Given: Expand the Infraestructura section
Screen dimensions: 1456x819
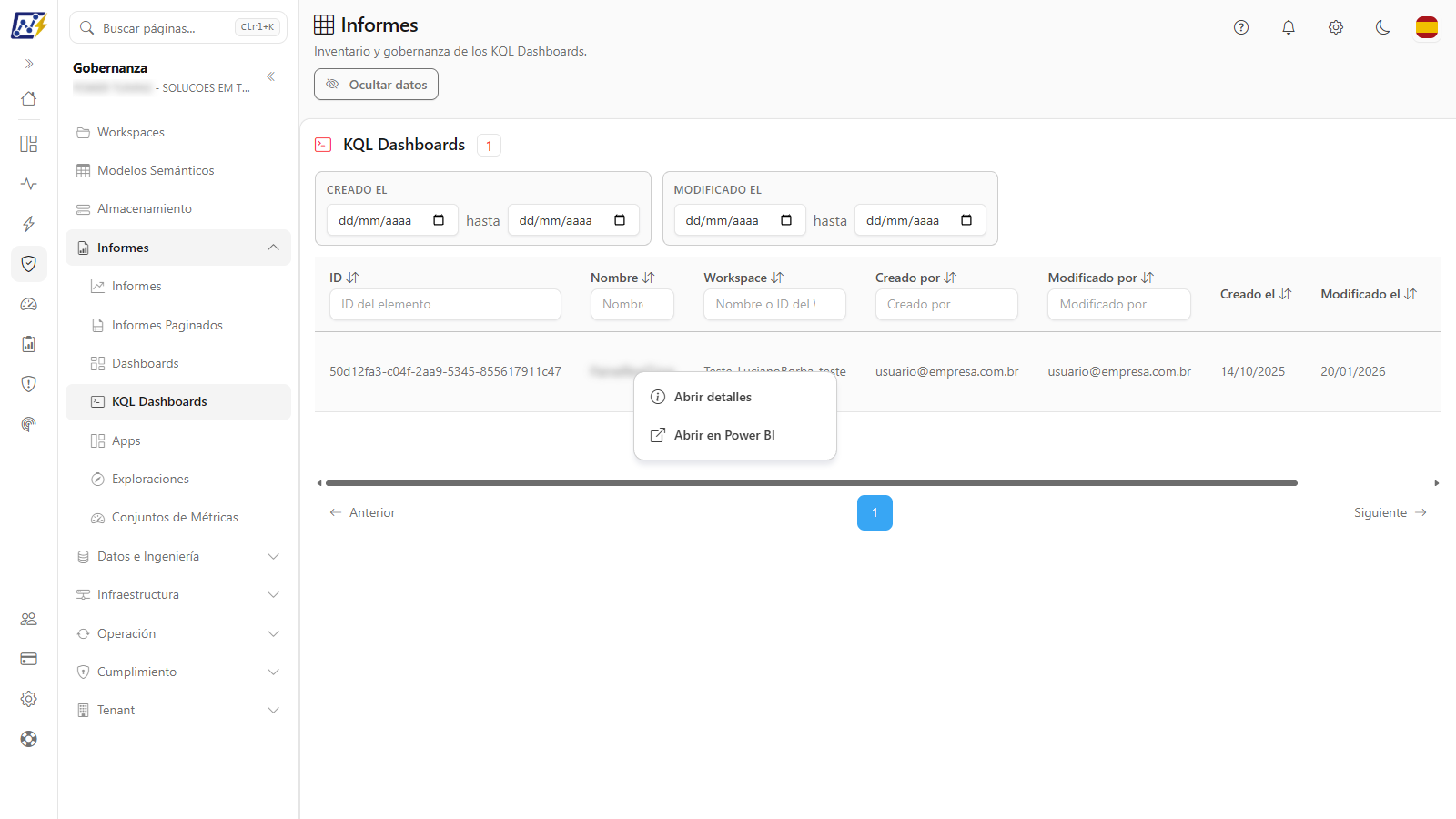Looking at the screenshot, I should (178, 594).
